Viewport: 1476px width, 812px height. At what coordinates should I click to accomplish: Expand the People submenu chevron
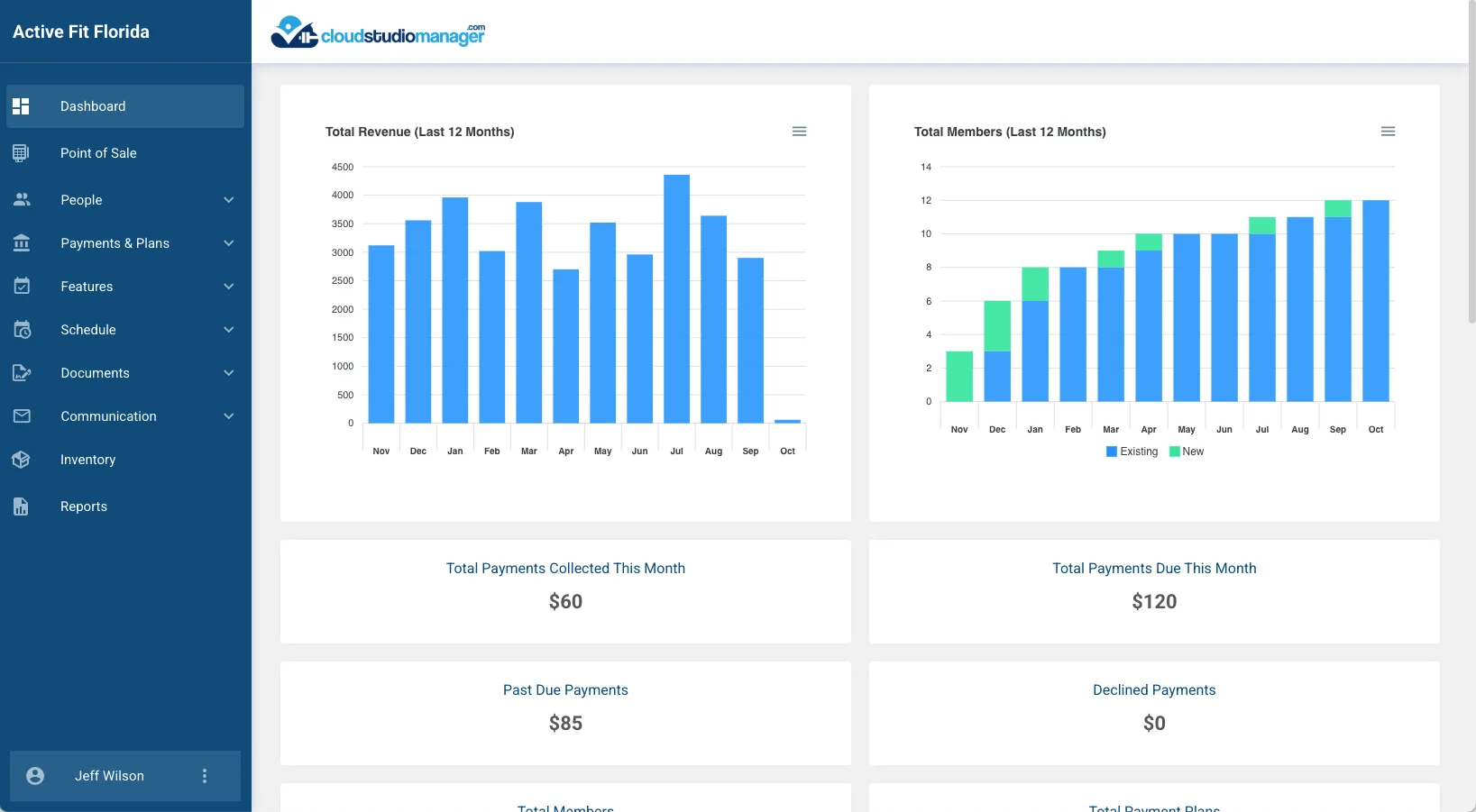(x=229, y=200)
